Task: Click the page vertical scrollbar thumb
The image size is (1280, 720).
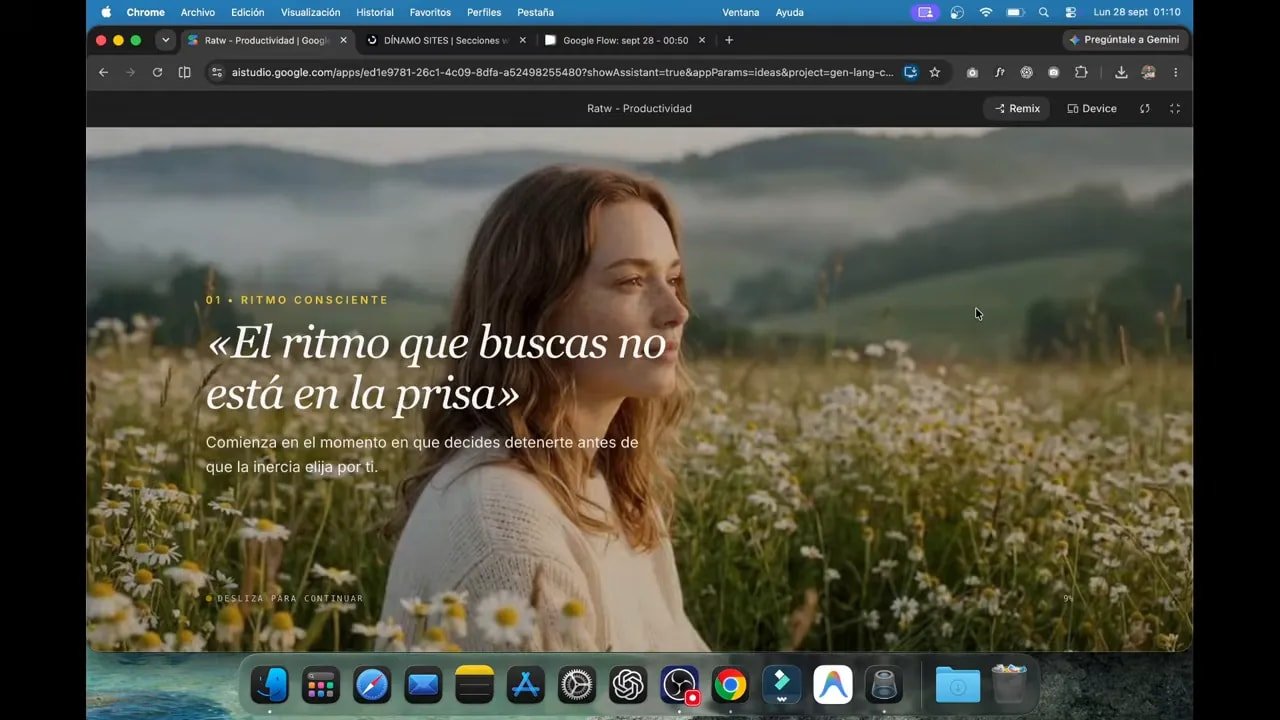Action: click(1189, 319)
